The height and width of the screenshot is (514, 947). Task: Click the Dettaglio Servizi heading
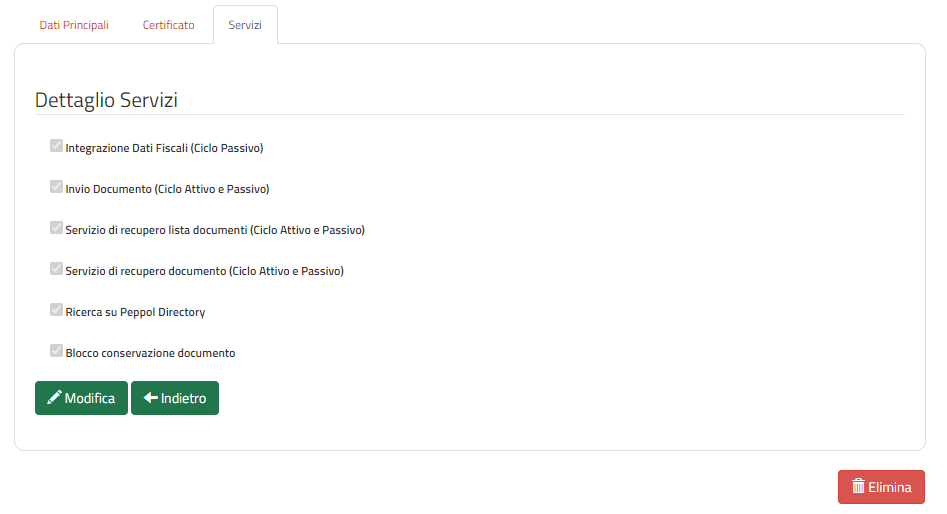pos(106,100)
